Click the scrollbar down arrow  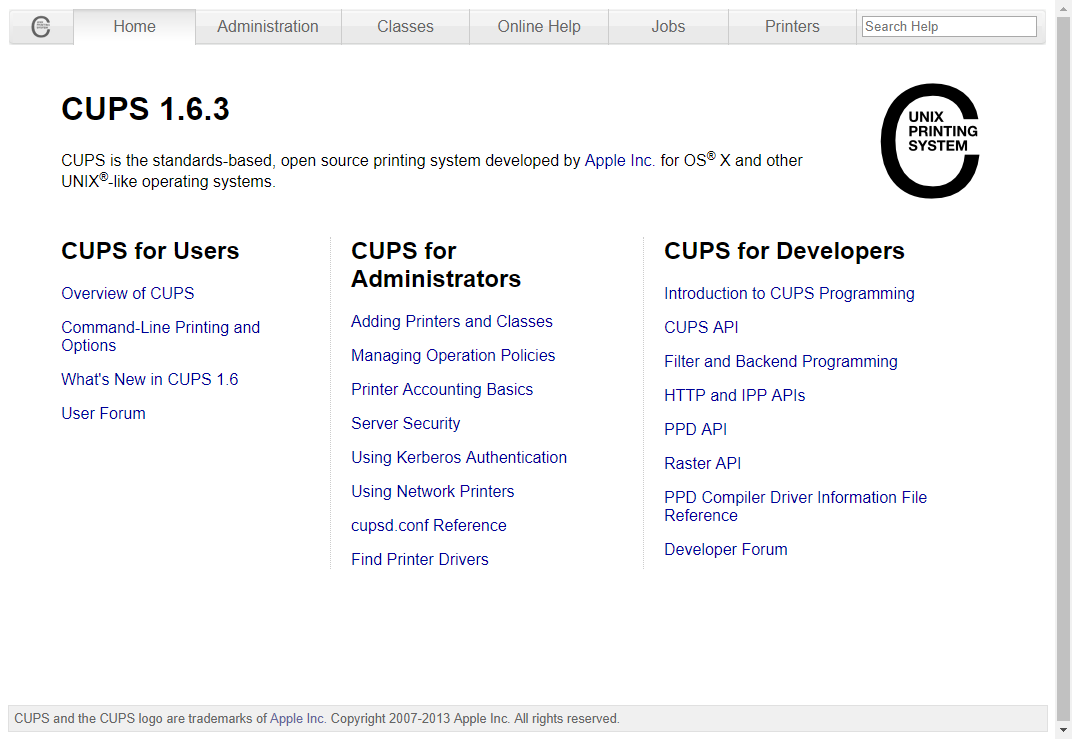tap(1063, 732)
